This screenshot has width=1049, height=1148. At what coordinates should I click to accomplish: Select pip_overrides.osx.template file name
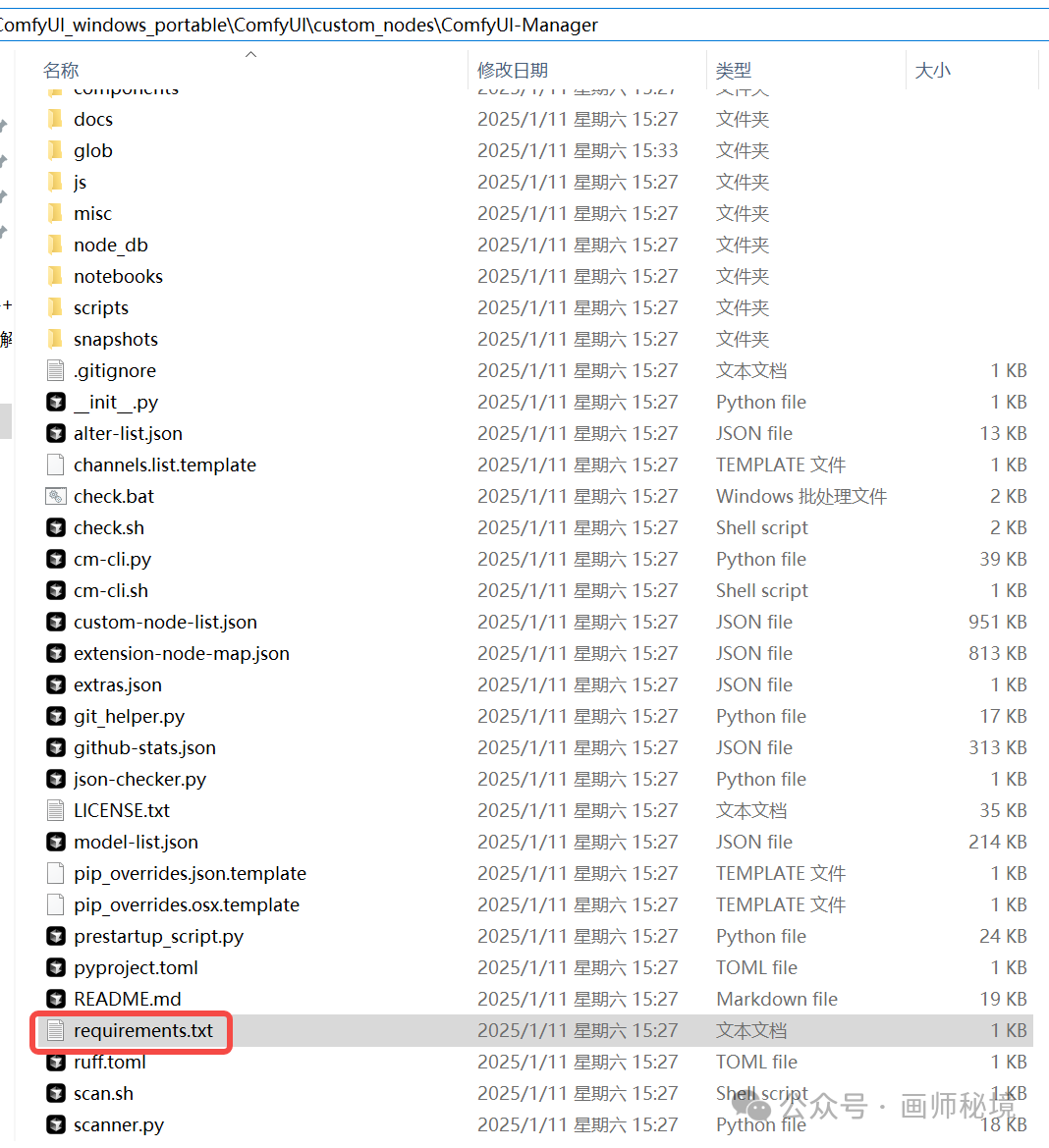pos(187,905)
